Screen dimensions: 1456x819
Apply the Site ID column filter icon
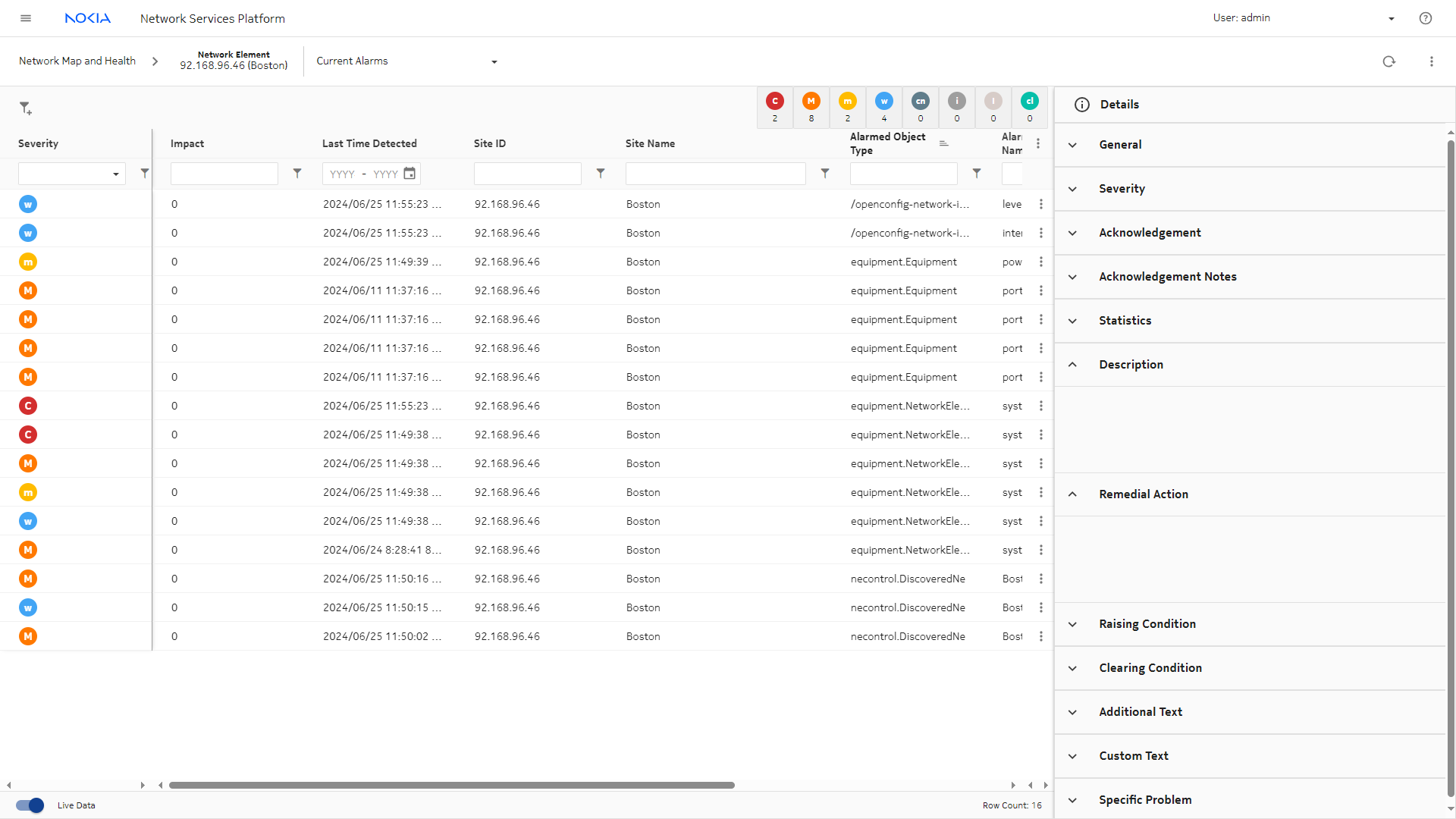tap(601, 174)
